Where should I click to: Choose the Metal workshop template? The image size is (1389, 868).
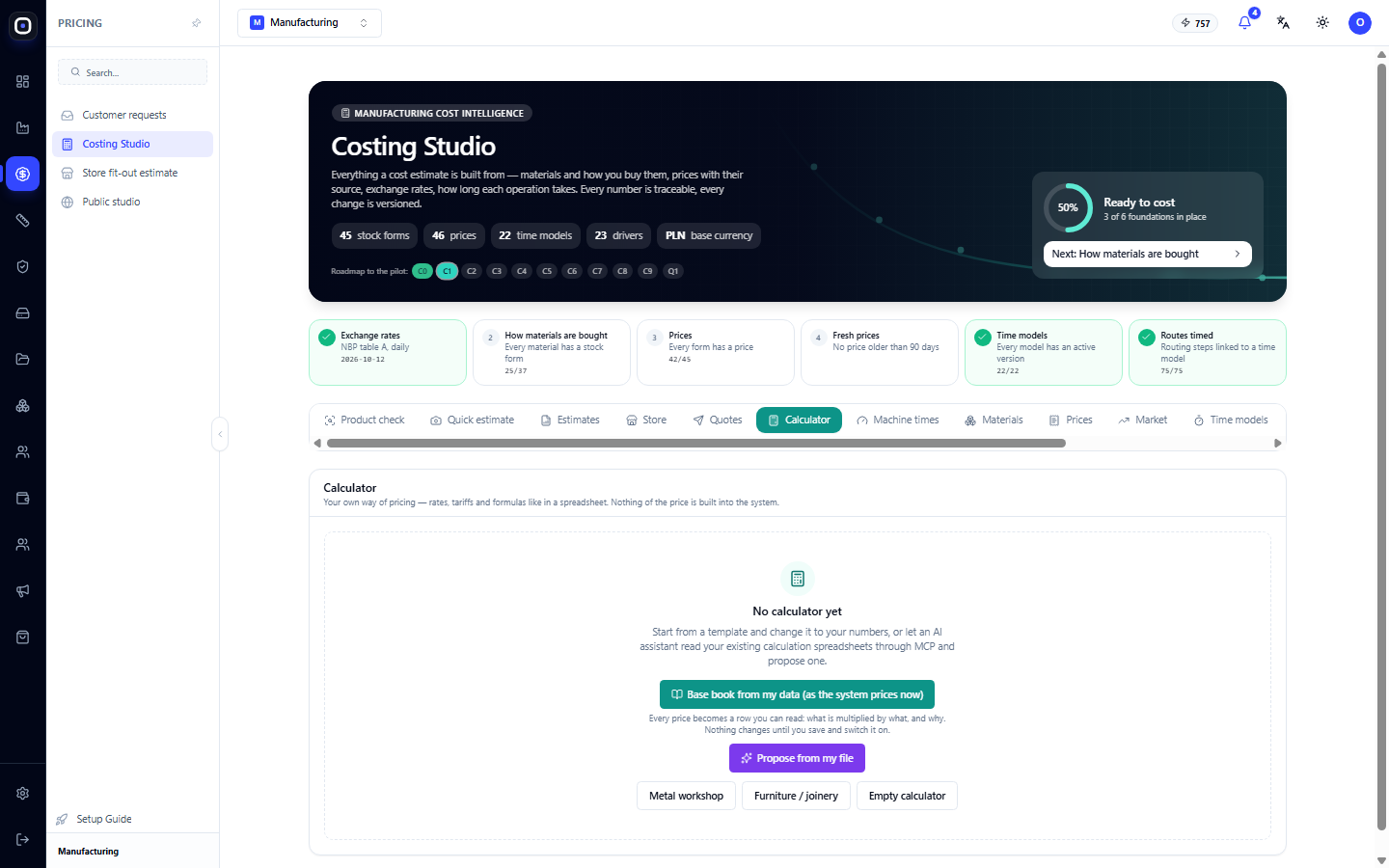[x=686, y=796]
